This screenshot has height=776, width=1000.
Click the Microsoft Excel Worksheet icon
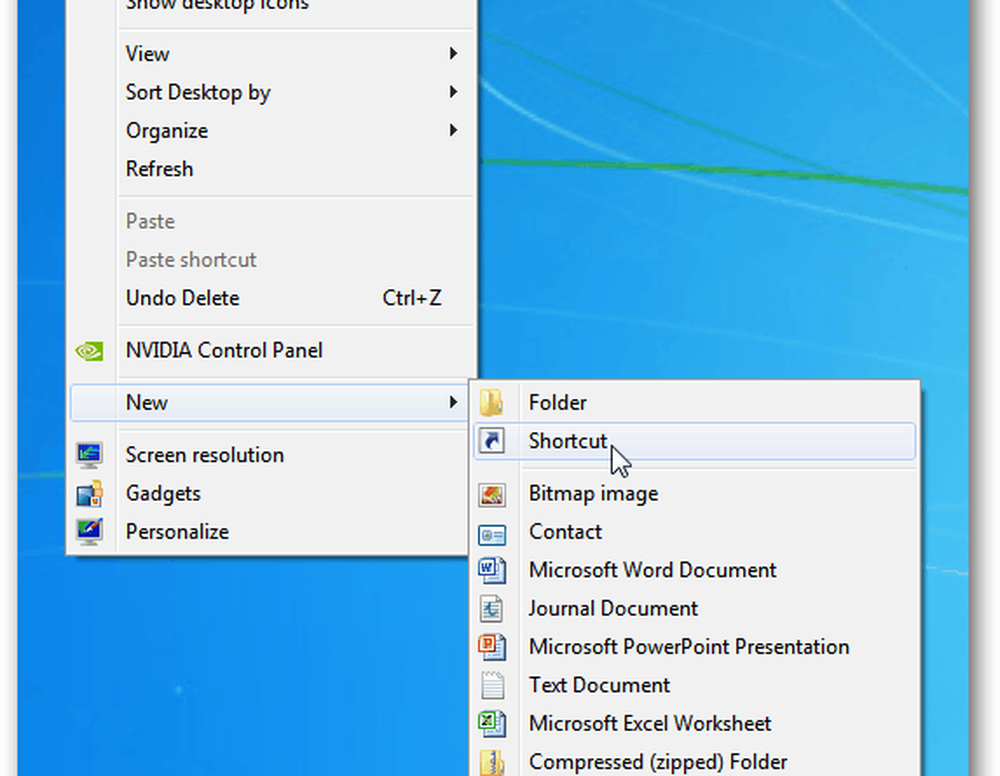click(x=492, y=723)
